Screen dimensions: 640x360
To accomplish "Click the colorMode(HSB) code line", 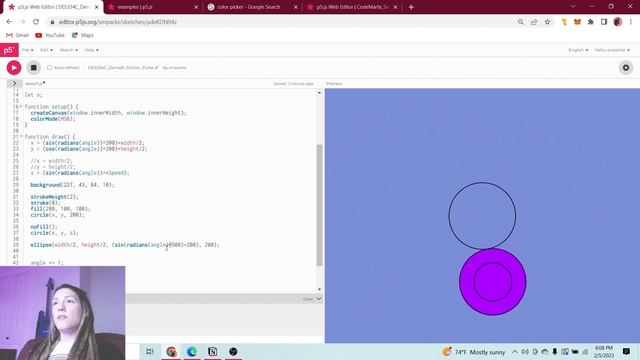I will pos(53,119).
